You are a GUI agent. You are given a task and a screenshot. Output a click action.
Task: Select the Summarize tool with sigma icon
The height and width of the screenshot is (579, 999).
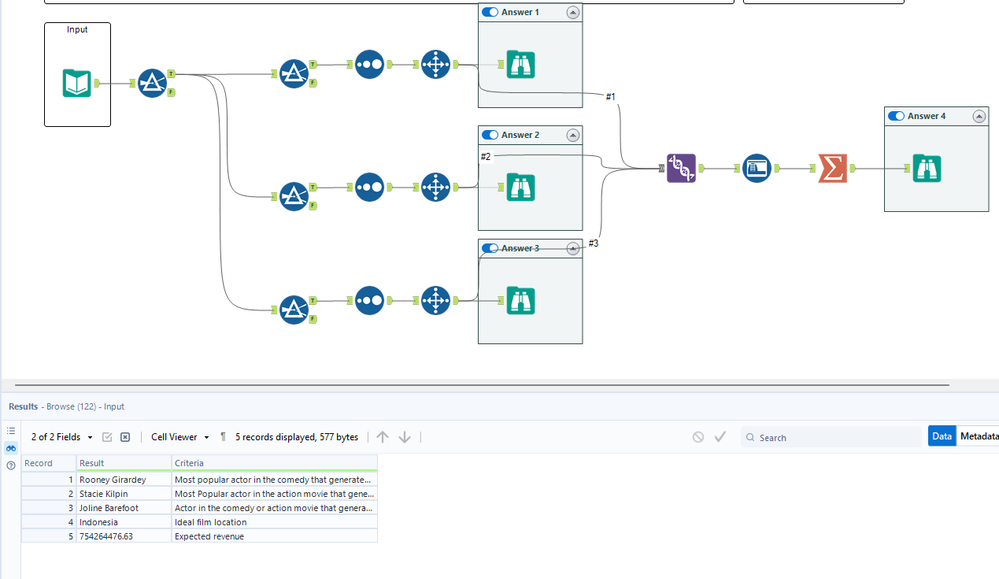tap(832, 169)
